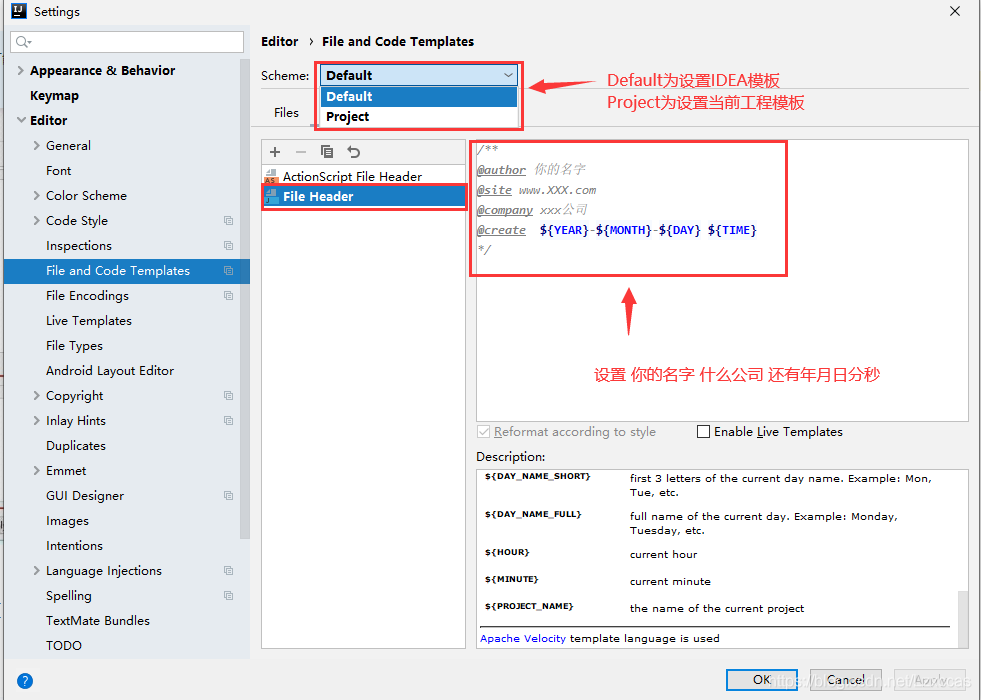
Task: Click the project-level icon beside GUI Designer
Action: 228,496
